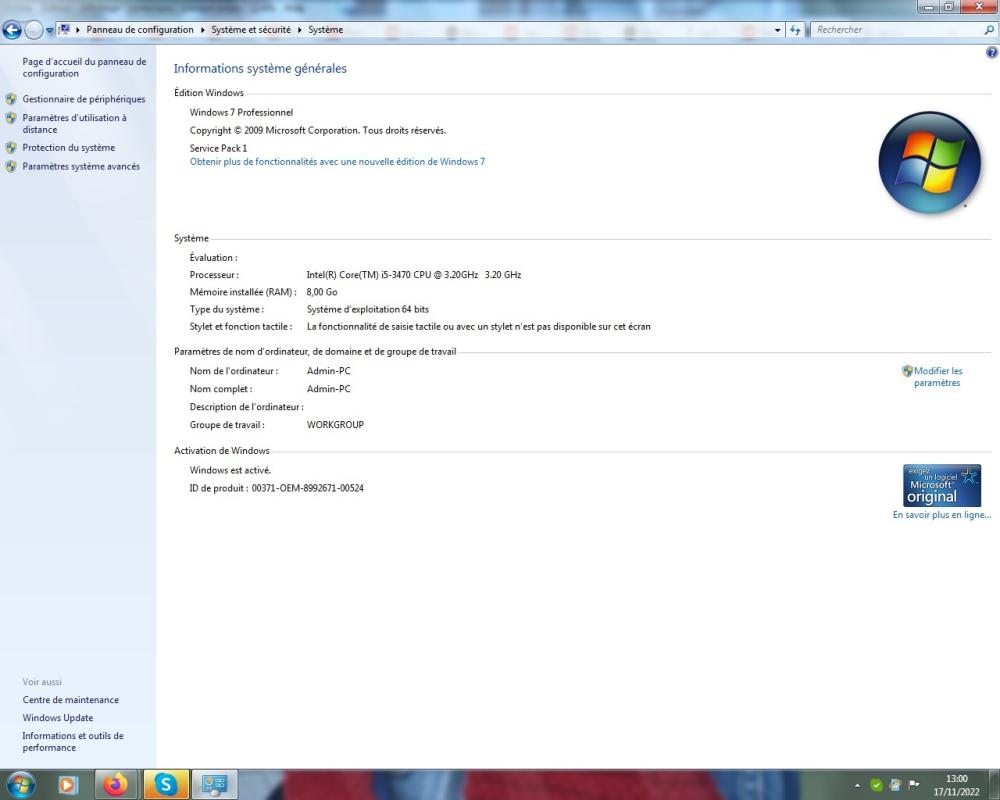Click in the Rechercher search field
Image resolution: width=1000 pixels, height=800 pixels.
point(895,30)
